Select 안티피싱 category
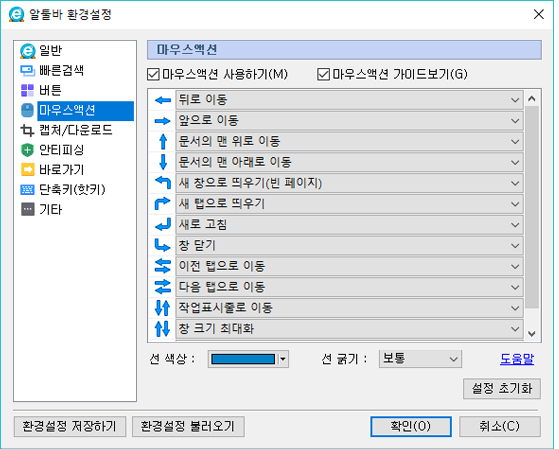This screenshot has height=449, width=559. tap(61, 150)
